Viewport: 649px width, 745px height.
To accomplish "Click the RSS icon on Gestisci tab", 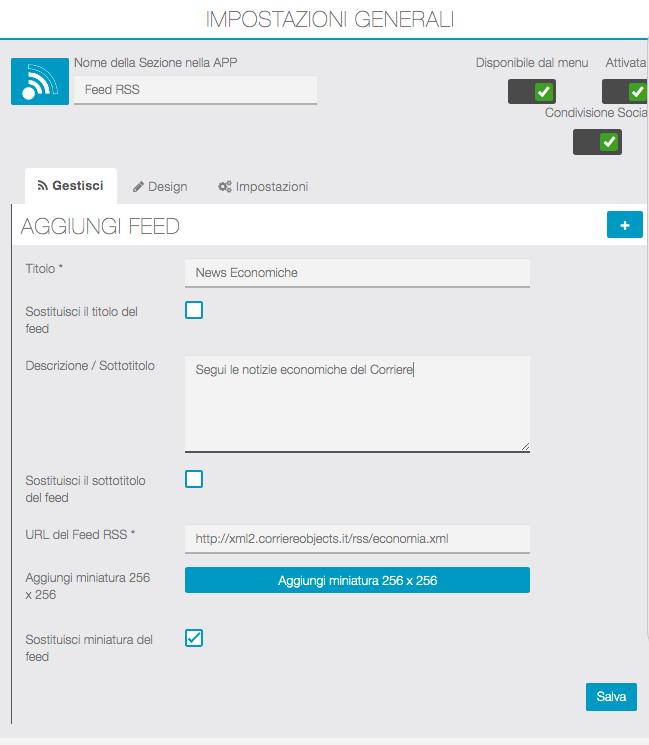I will pos(43,186).
